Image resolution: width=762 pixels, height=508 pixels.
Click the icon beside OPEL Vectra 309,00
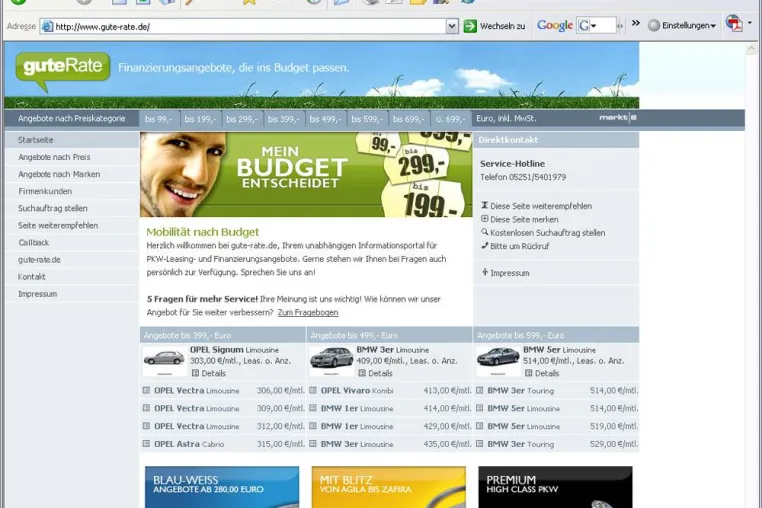146,408
